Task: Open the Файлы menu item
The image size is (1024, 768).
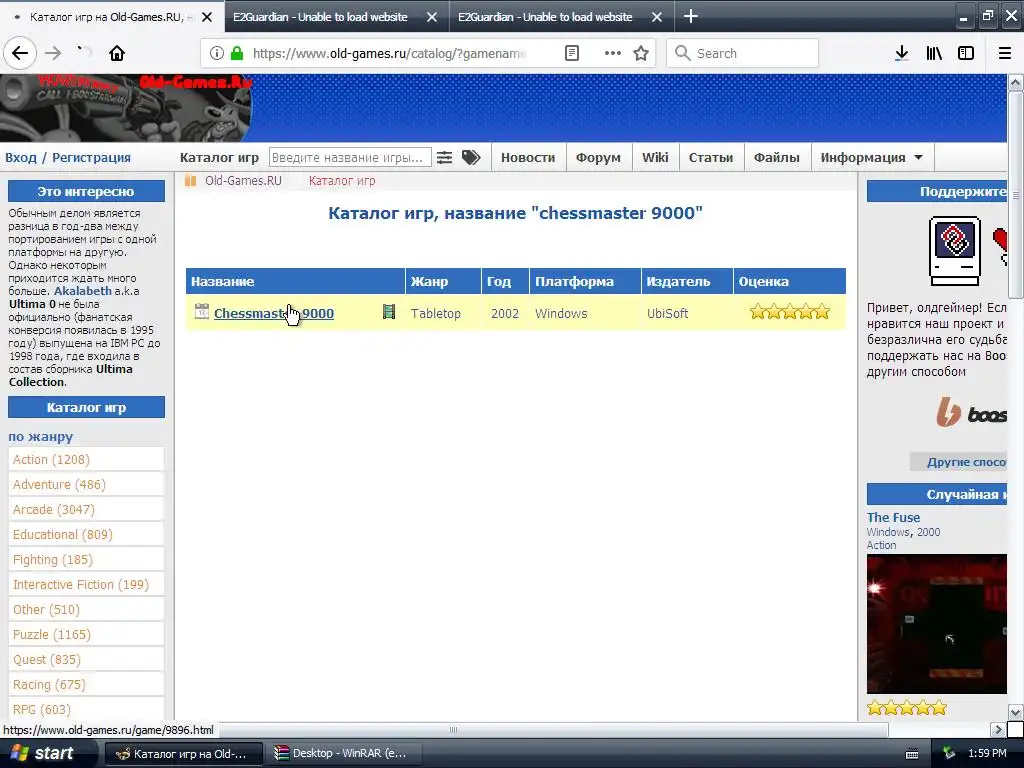Action: coord(776,157)
